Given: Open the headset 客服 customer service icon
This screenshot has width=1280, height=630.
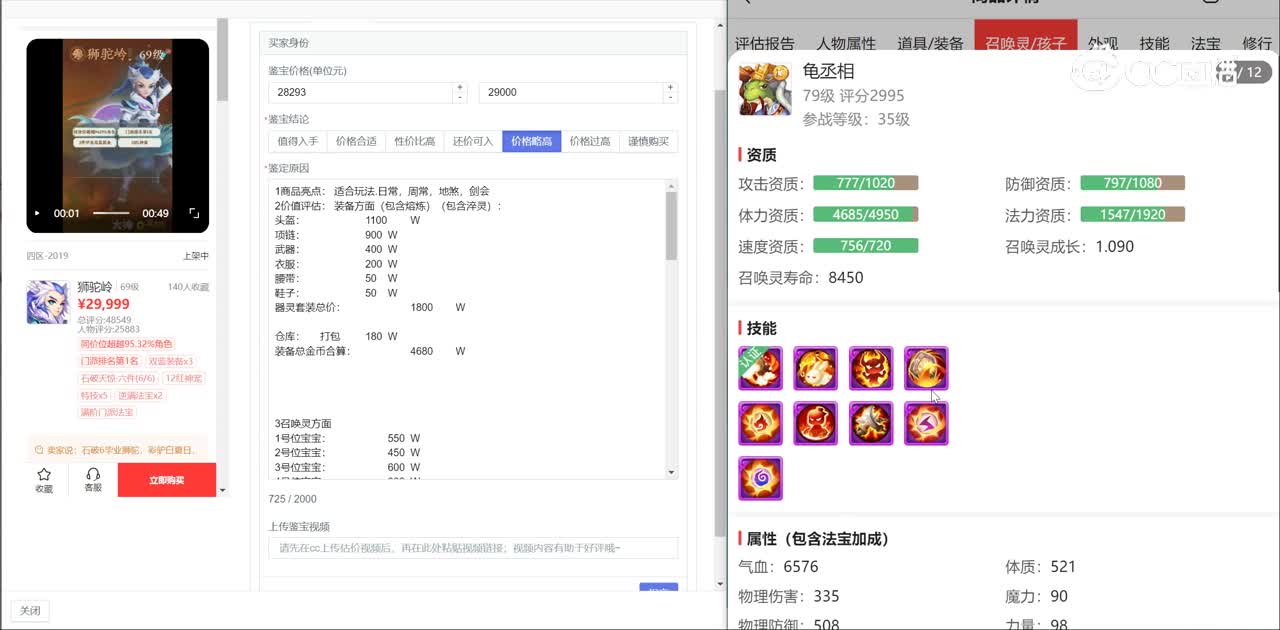Looking at the screenshot, I should click(x=93, y=475).
